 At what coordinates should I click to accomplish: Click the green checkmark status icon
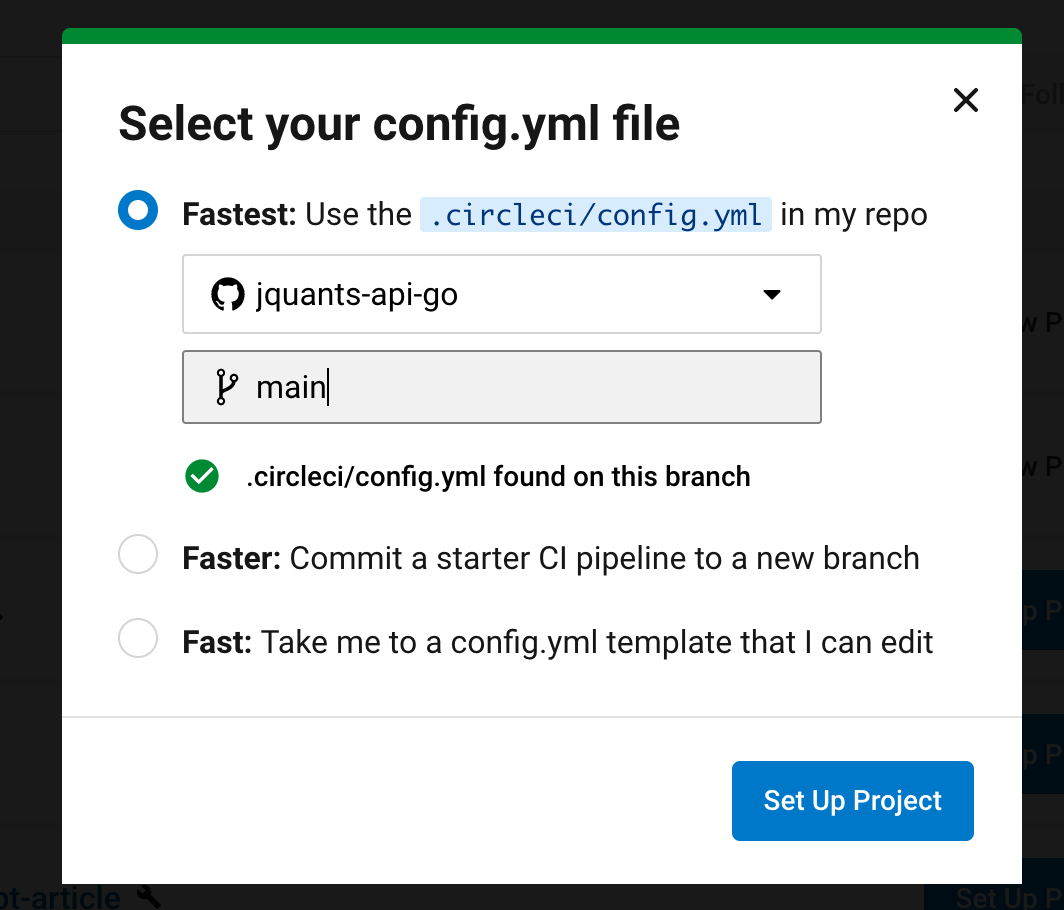(202, 477)
